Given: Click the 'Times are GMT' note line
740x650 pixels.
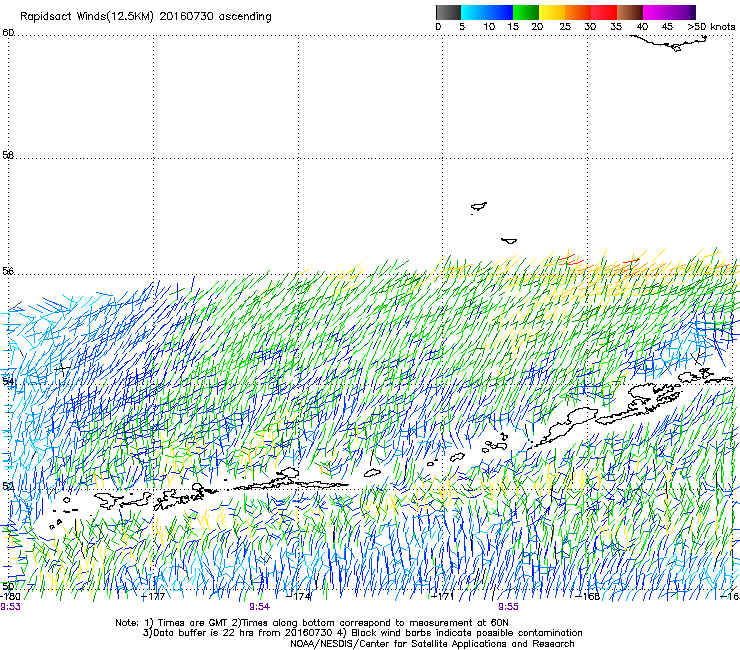Looking at the screenshot, I should (x=311, y=623).
